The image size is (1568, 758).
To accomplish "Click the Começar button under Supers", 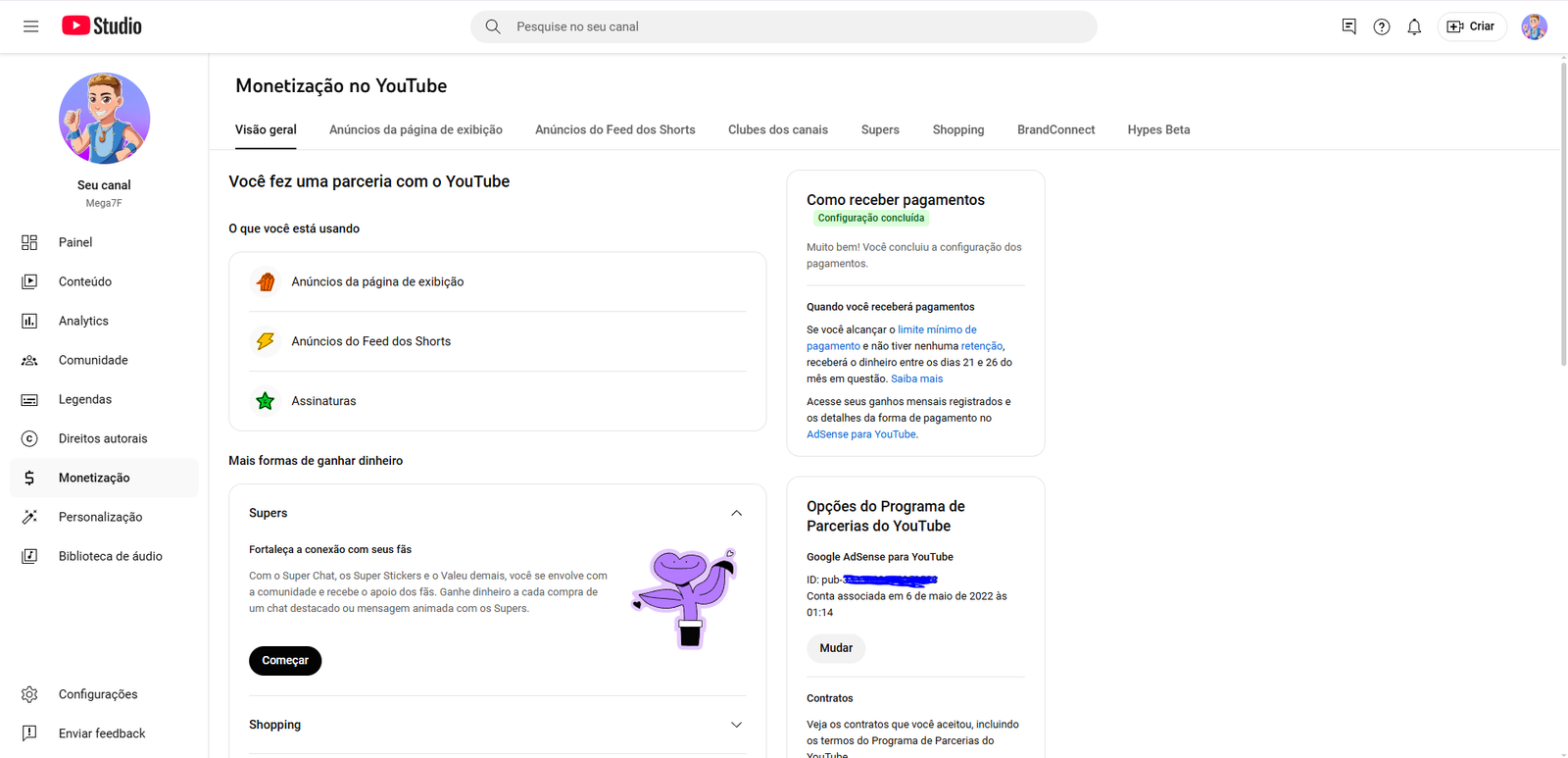I will click(x=285, y=661).
